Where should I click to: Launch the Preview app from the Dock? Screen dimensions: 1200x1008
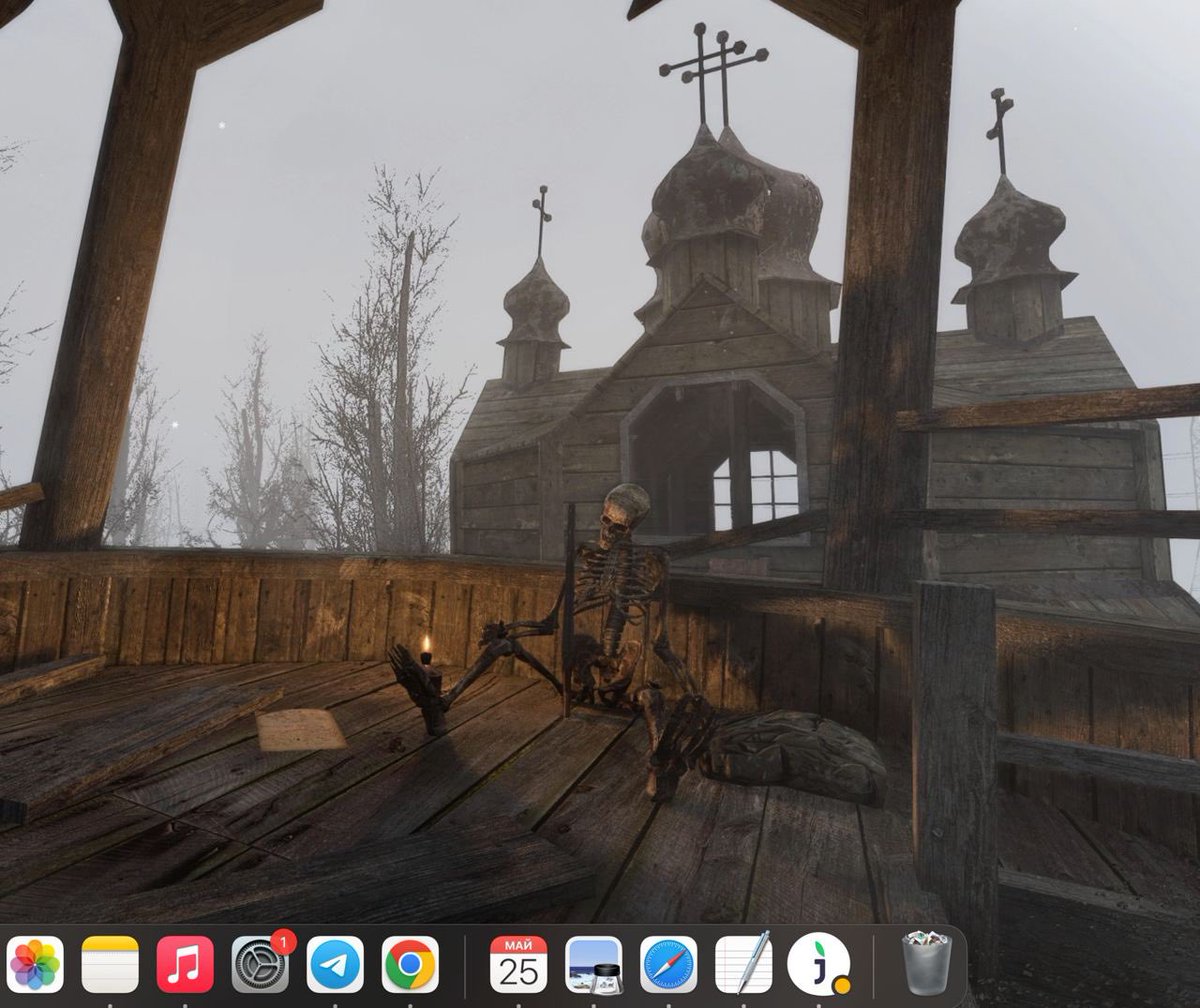pos(593,964)
